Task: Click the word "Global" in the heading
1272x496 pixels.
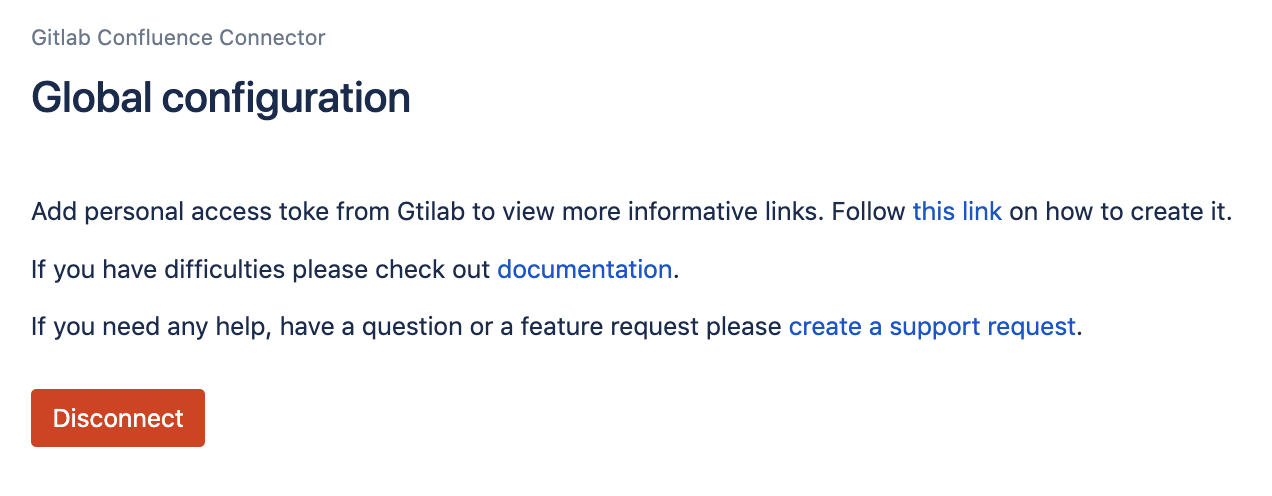Action: click(x=91, y=98)
